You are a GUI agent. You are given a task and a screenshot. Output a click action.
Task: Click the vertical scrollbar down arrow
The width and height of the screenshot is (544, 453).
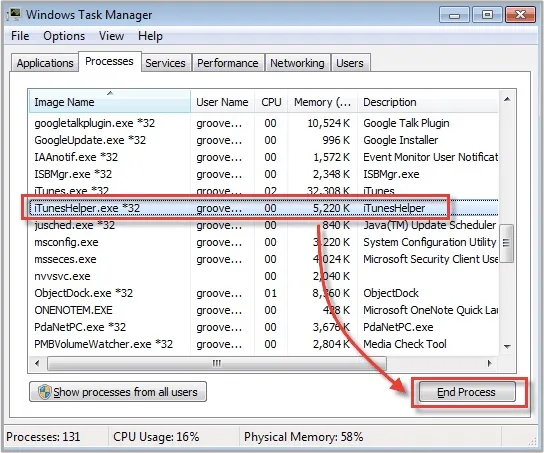[507, 346]
